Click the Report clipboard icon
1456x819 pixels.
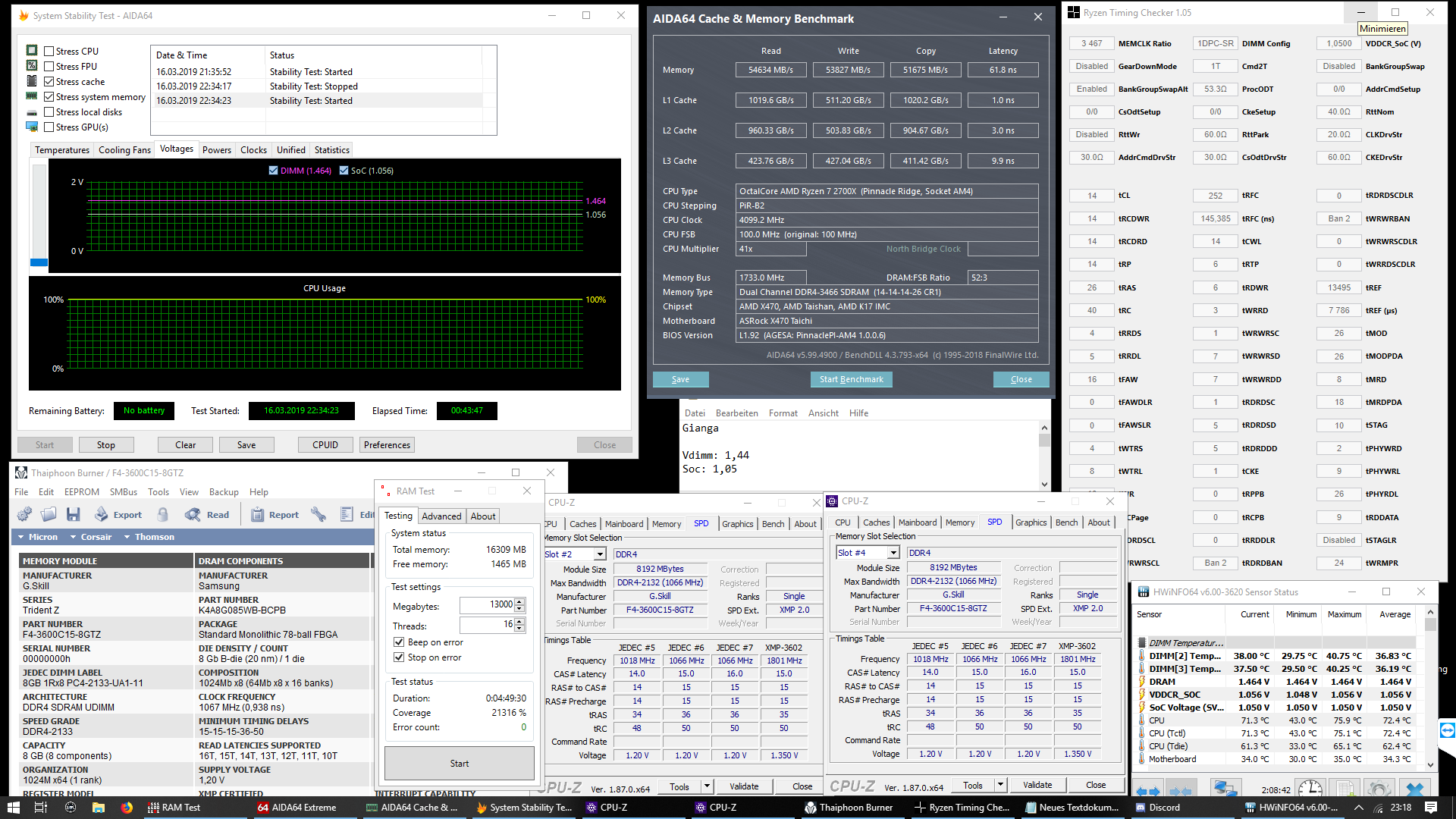(258, 515)
